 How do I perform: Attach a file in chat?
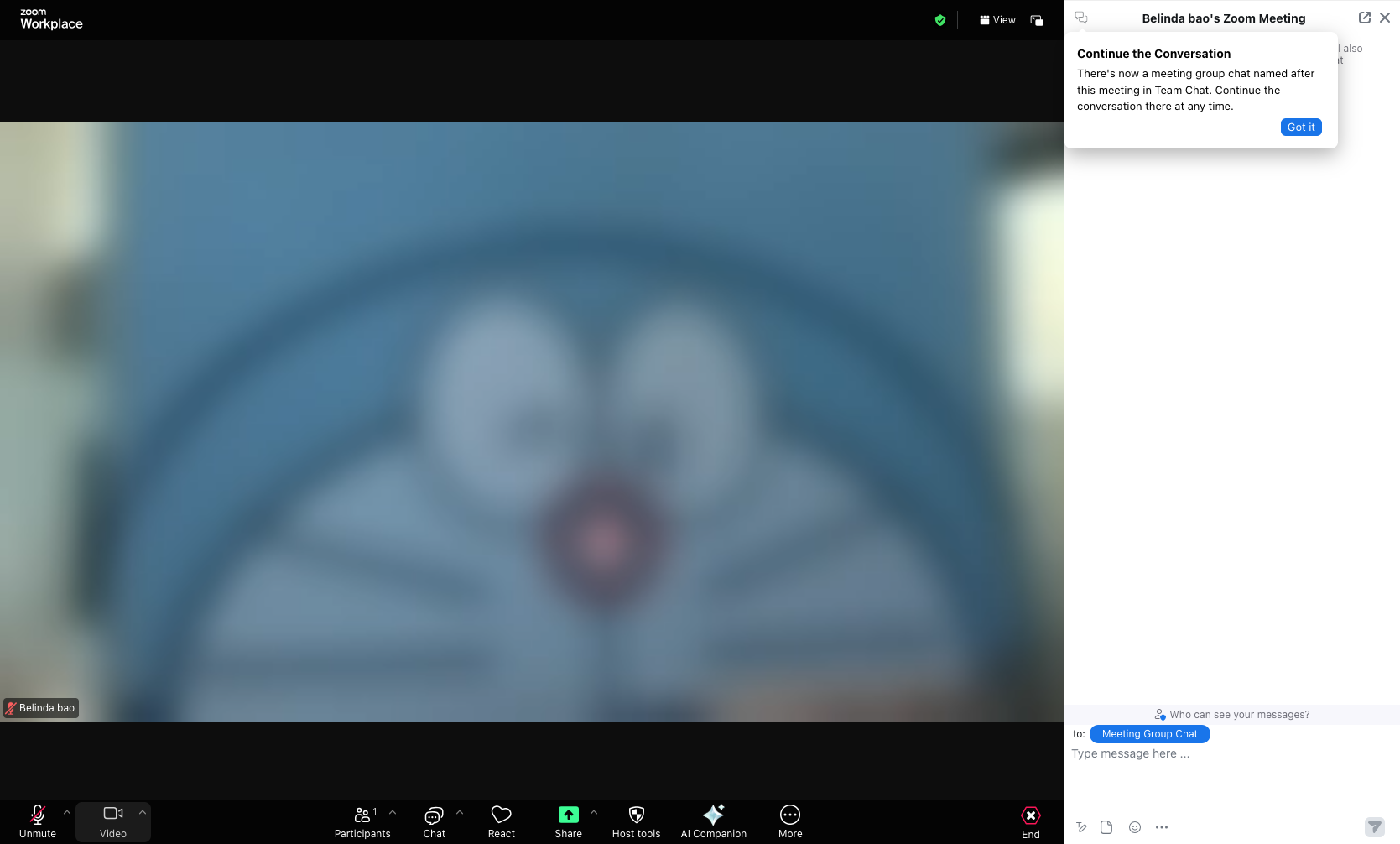[x=1106, y=827]
